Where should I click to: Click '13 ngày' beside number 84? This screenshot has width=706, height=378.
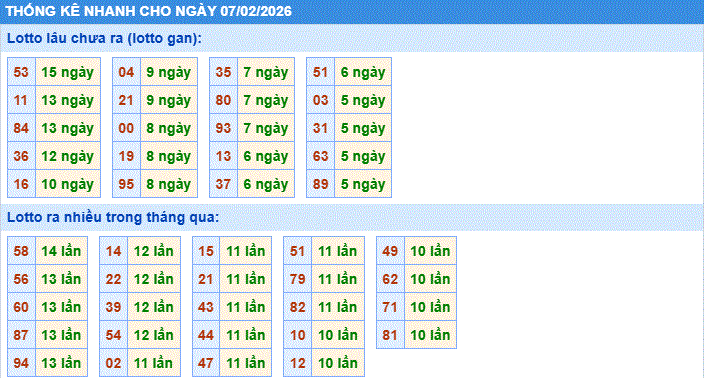pos(68,128)
